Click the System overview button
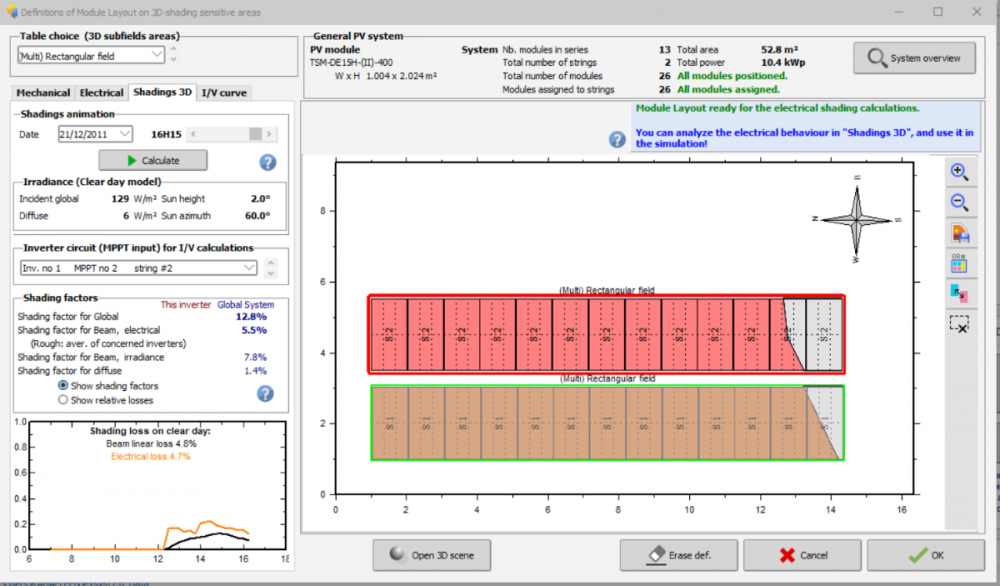 914,58
